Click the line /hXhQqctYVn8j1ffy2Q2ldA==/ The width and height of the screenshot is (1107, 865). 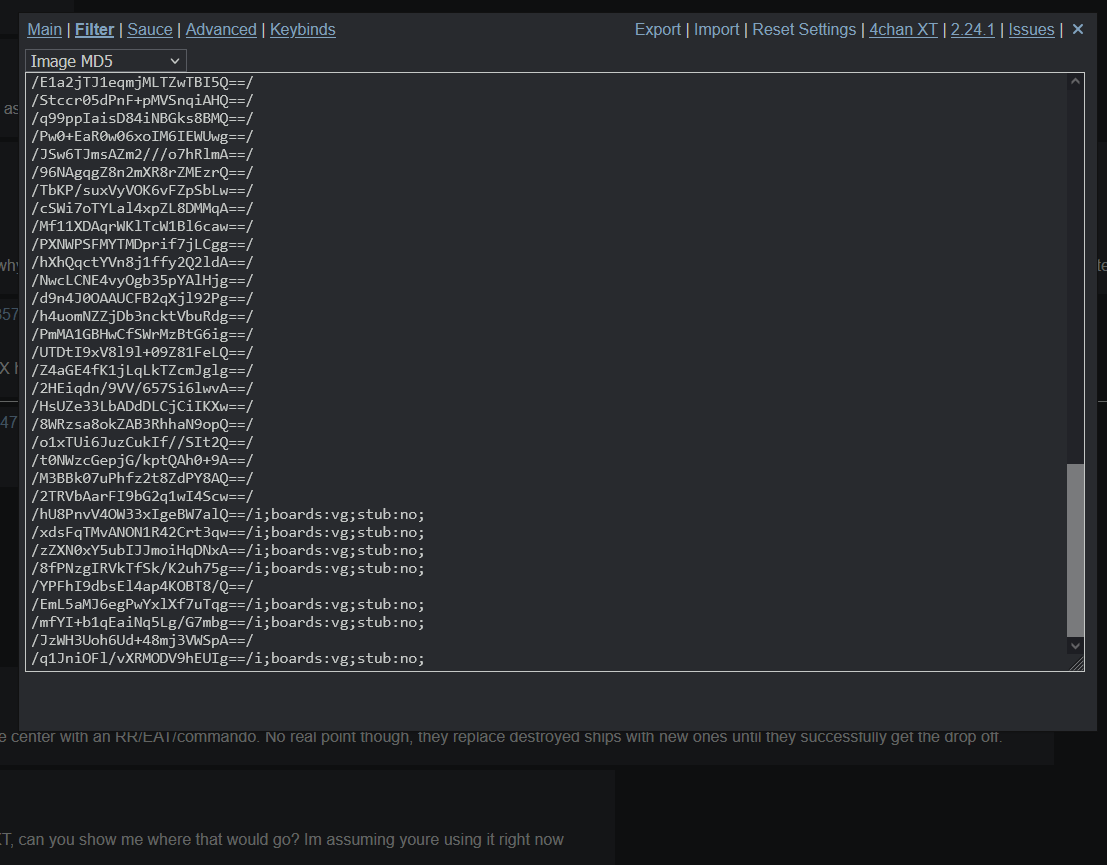[142, 263]
